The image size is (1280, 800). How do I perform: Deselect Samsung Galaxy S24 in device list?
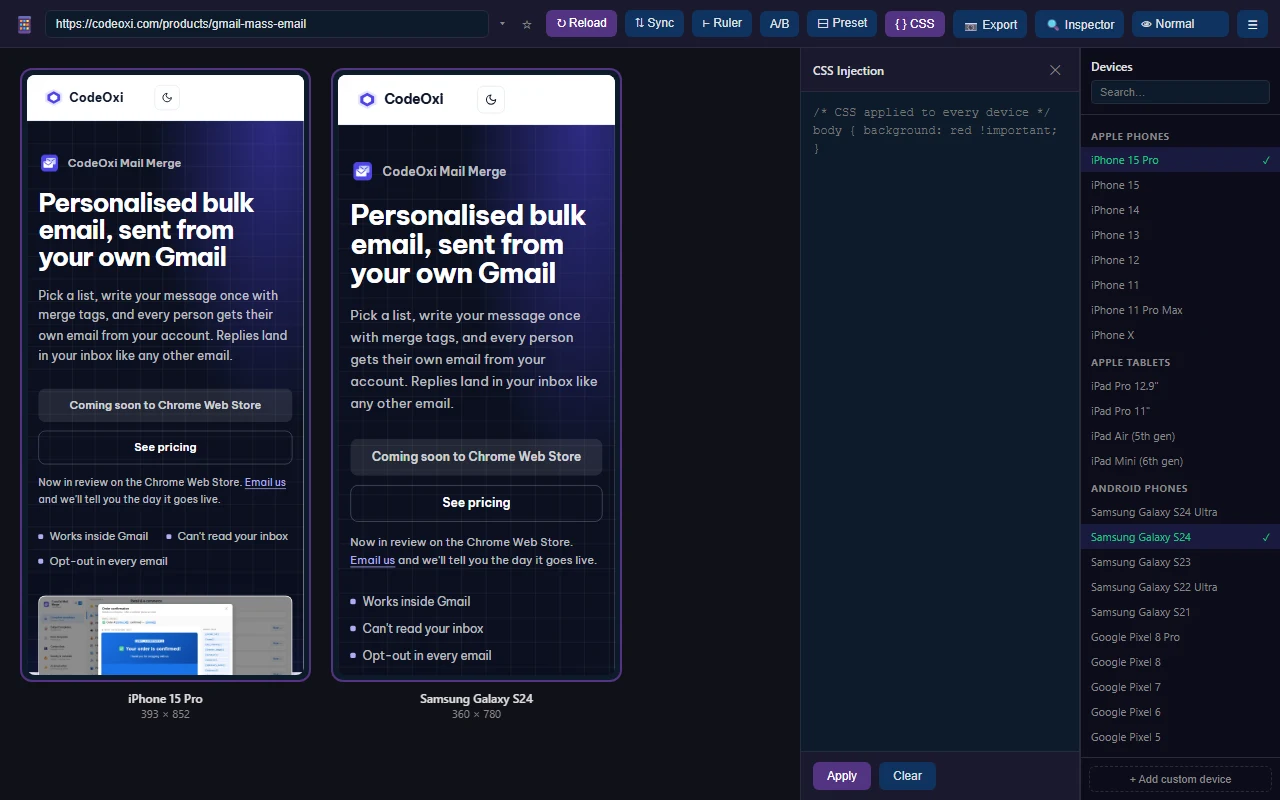click(1180, 537)
